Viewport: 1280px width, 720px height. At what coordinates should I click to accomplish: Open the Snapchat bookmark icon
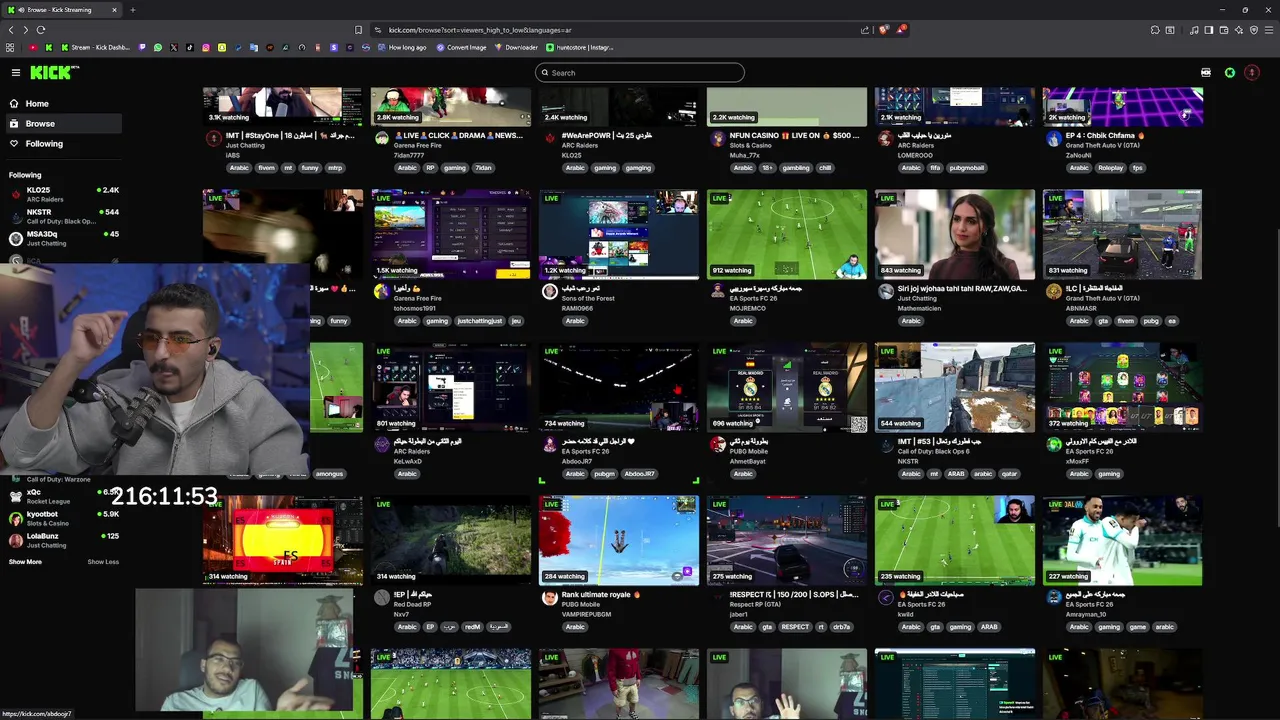(x=222, y=47)
